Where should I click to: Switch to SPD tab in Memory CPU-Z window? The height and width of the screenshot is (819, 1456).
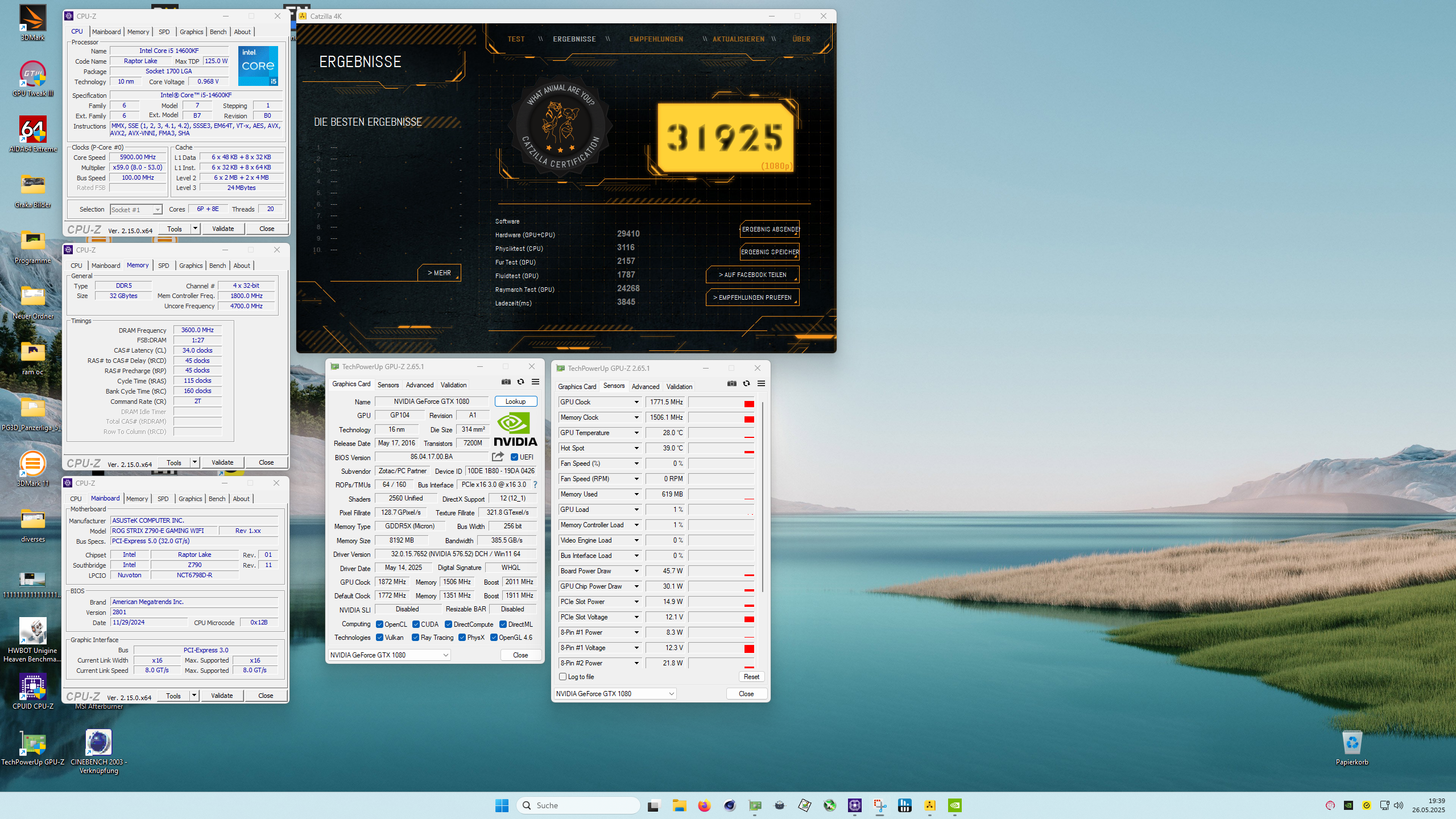tap(164, 266)
